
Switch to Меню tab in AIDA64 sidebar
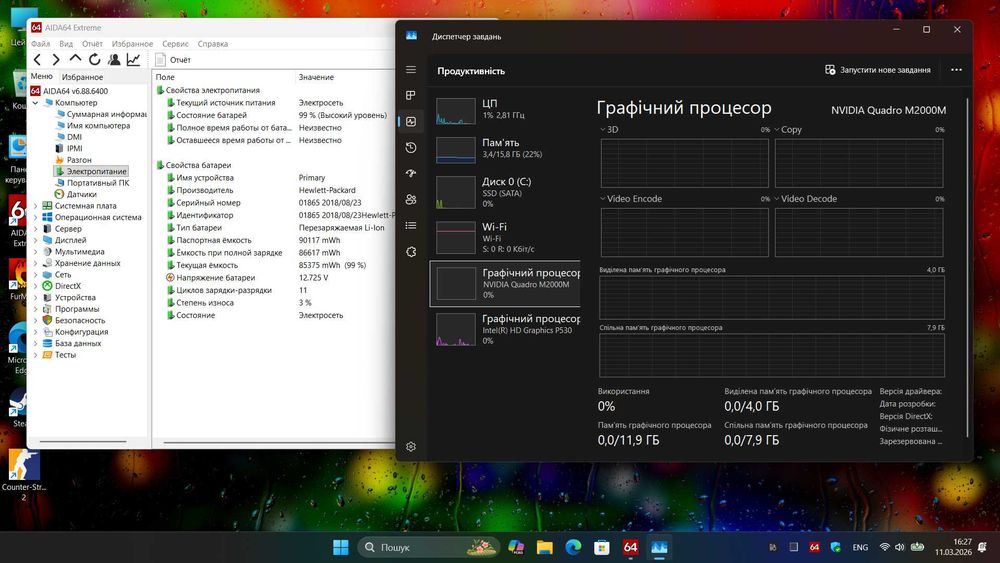point(41,77)
